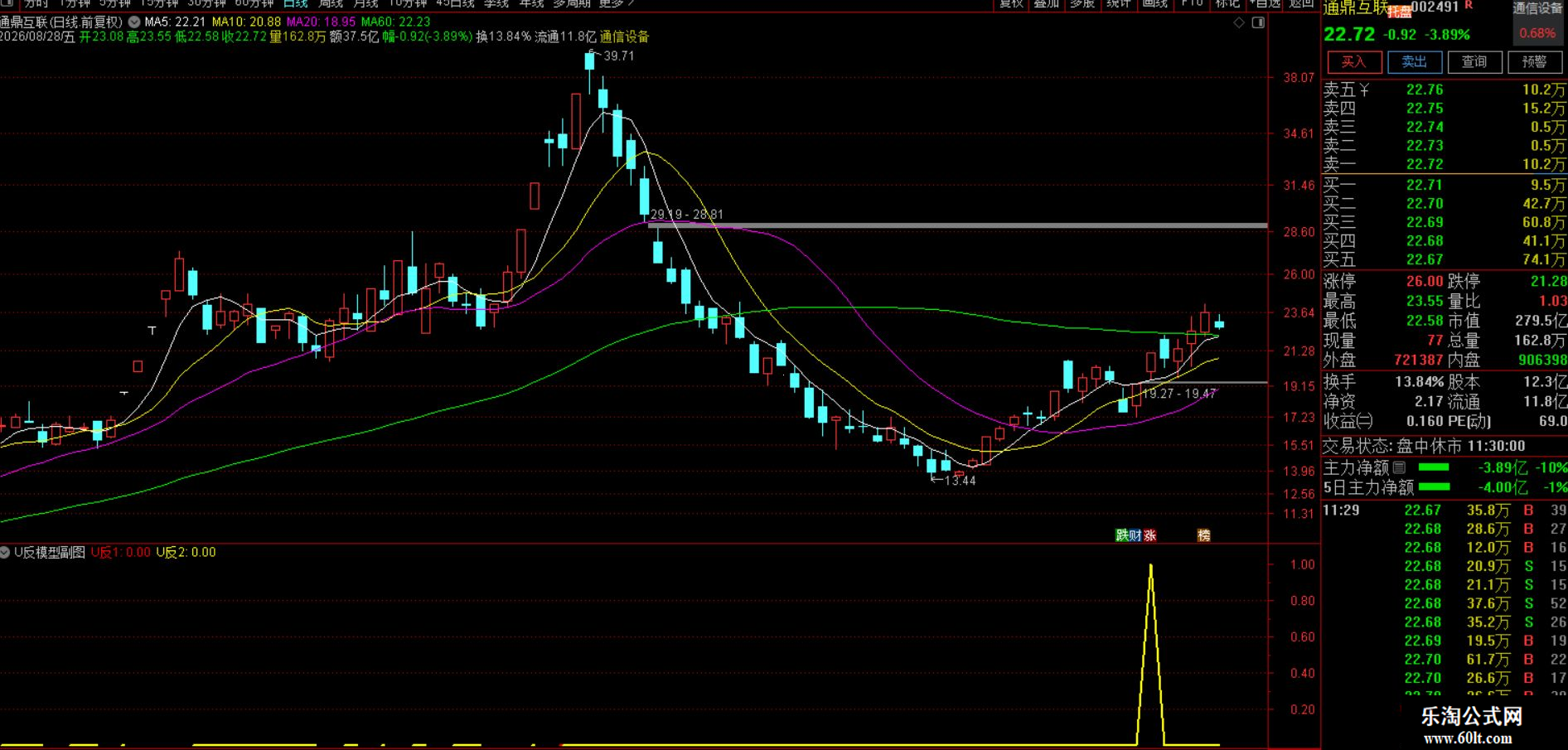The image size is (1568, 750).
Task: Click the 托盘 tag beside the stock name
Action: coord(1399,12)
